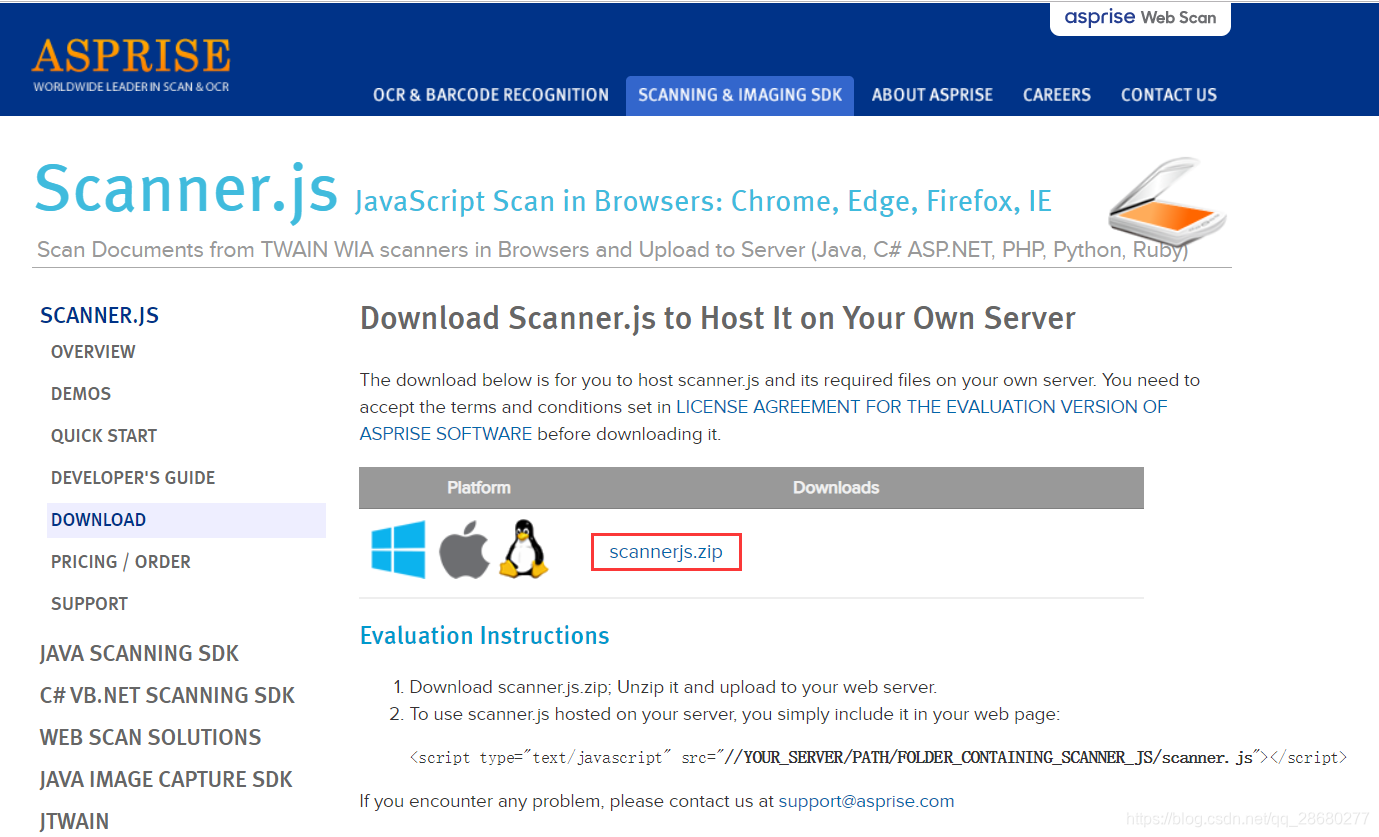Expand the JTWAIN sidebar section

[x=74, y=822]
